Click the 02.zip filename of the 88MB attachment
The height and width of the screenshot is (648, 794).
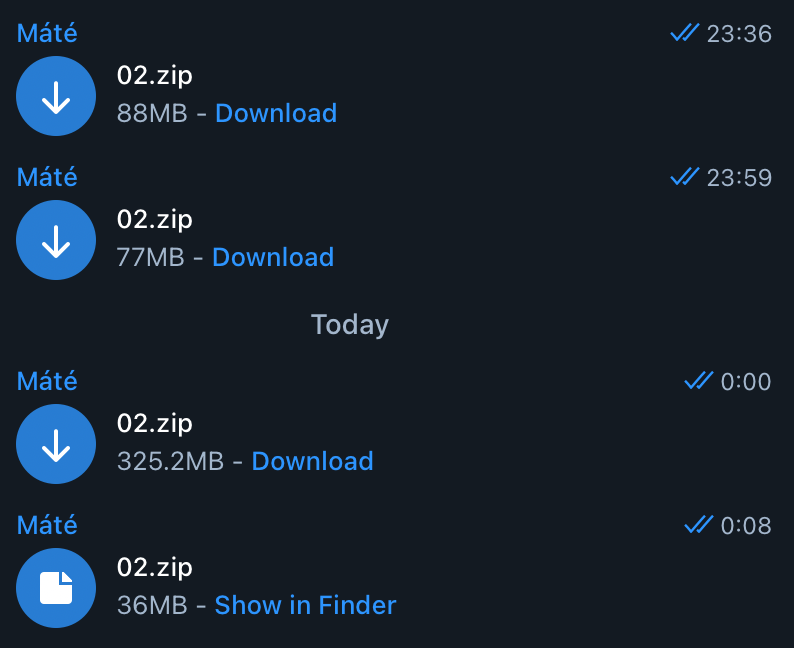155,75
